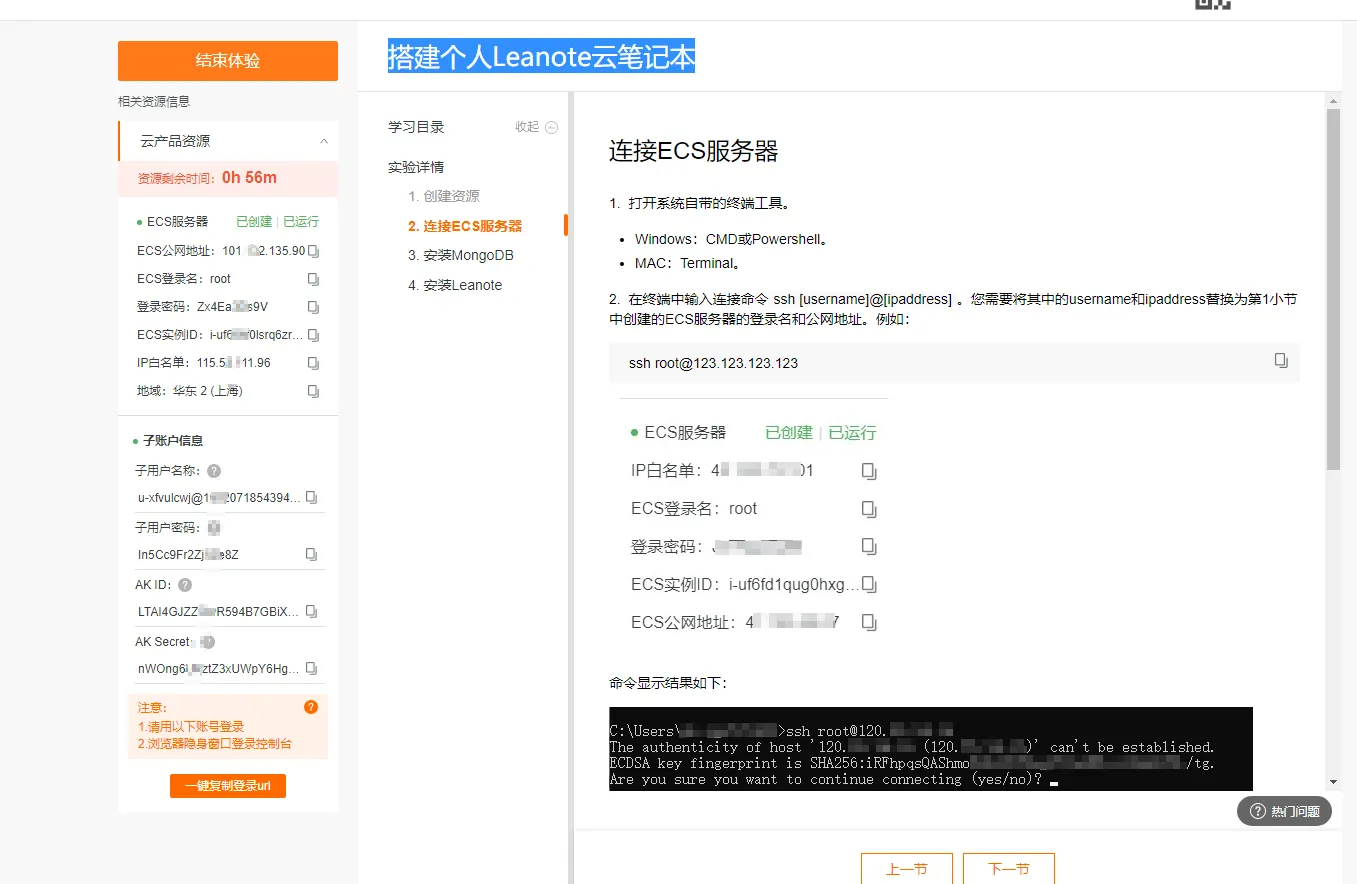Click the 子账户信息 section heading
1357x884 pixels.
(173, 440)
